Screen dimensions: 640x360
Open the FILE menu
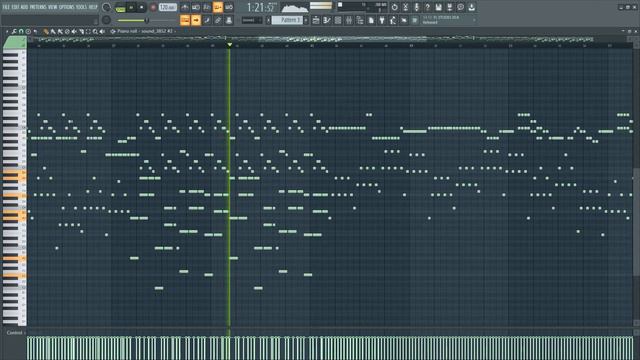tap(6, 7)
